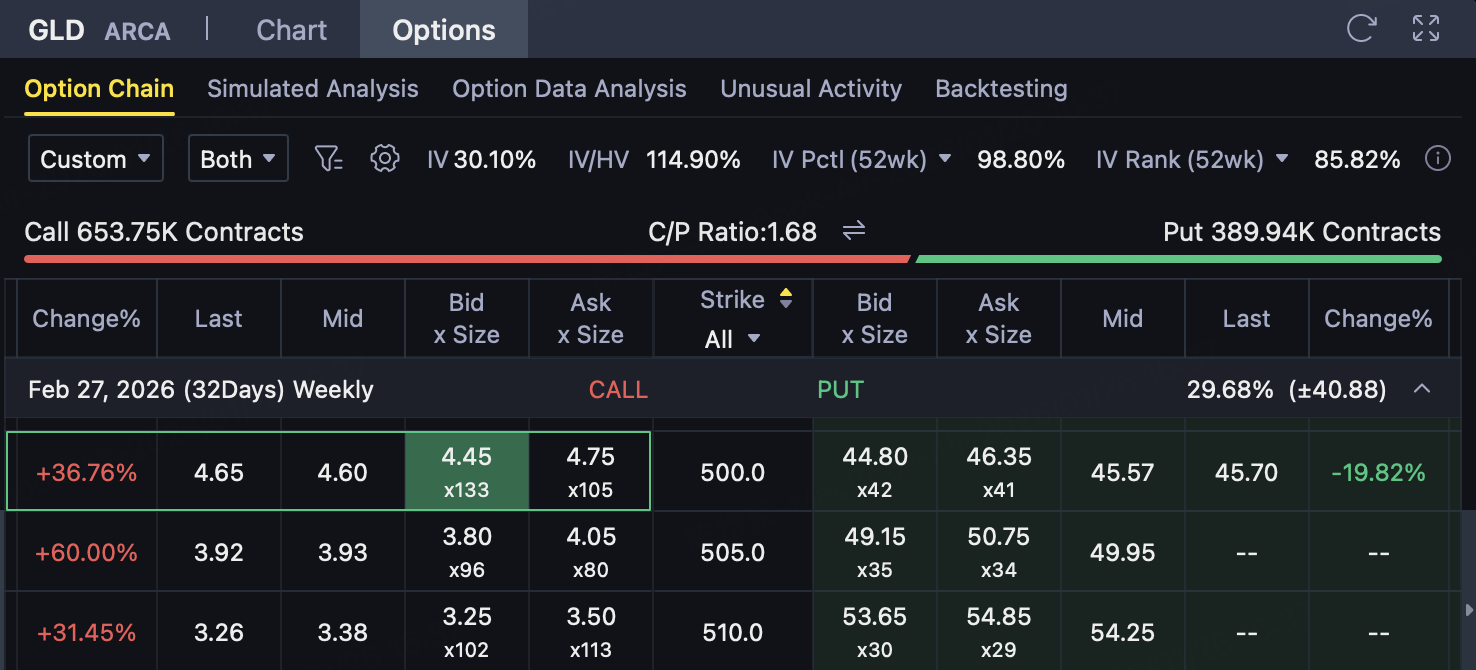This screenshot has width=1476, height=670.
Task: Switch to the Chart tab
Action: tap(291, 30)
